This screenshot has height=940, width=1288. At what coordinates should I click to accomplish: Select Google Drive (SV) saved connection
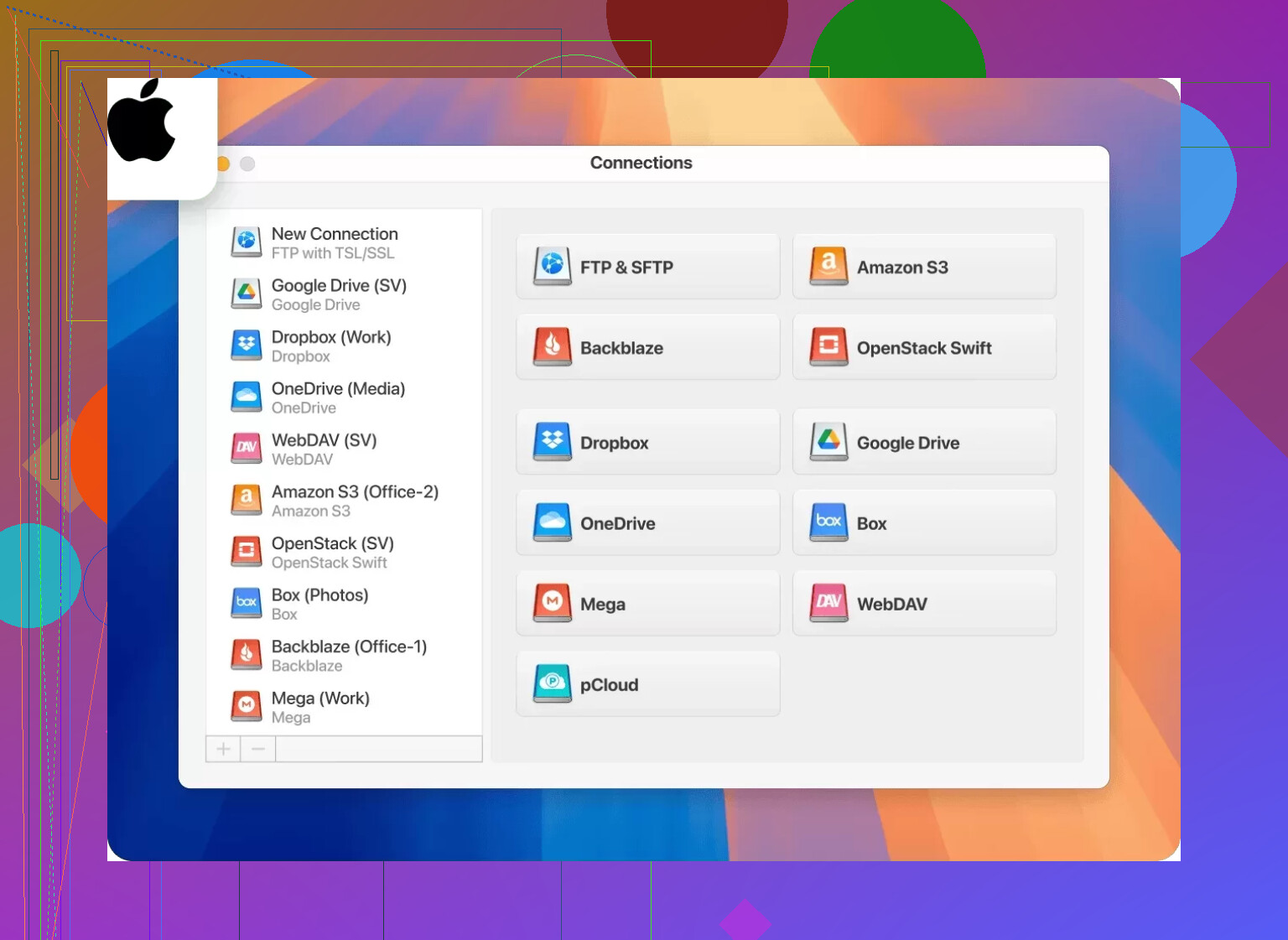pyautogui.click(x=339, y=294)
